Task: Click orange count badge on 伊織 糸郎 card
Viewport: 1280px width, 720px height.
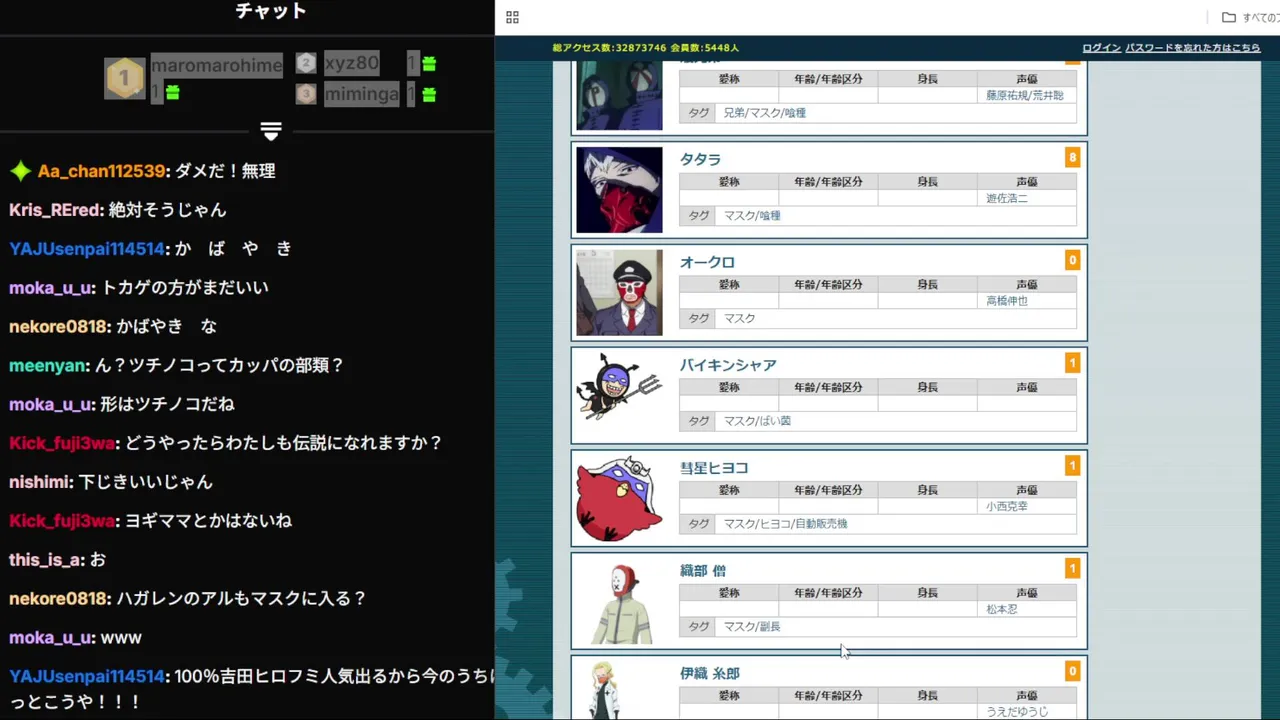Action: 1072,673
